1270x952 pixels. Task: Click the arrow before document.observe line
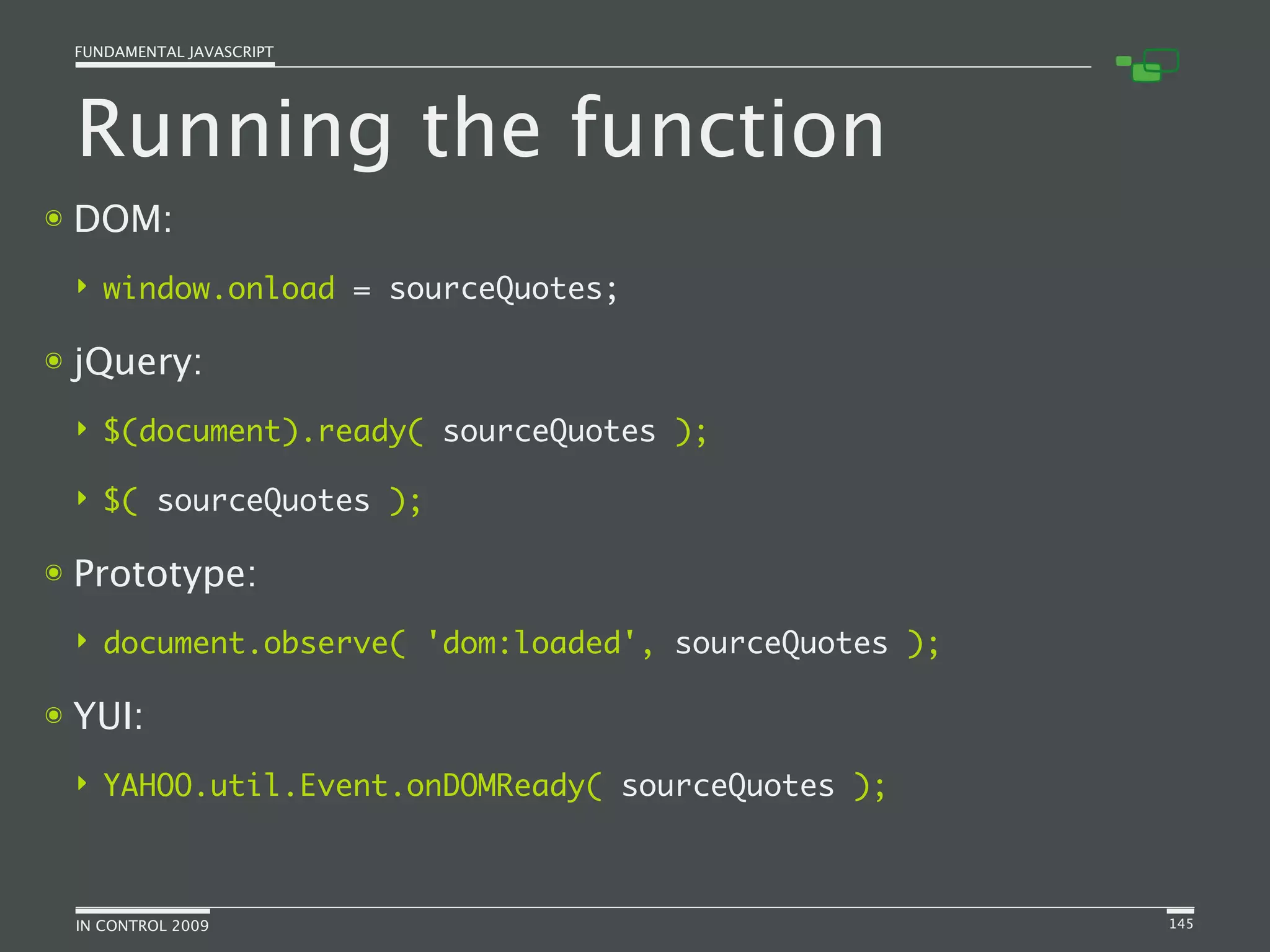(82, 641)
